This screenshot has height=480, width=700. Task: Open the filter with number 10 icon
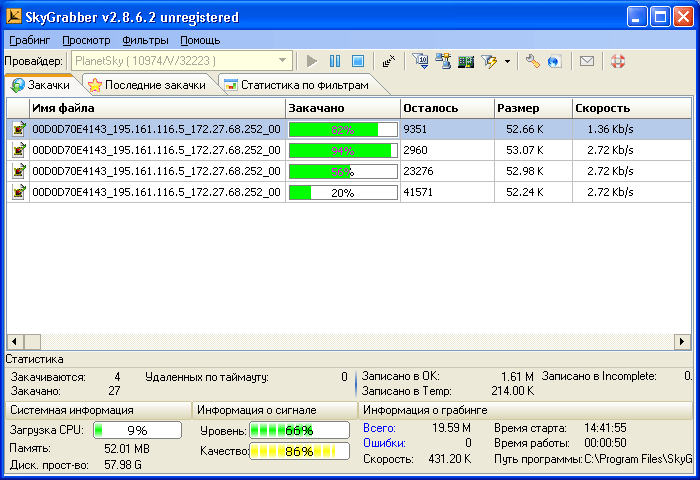coord(420,61)
